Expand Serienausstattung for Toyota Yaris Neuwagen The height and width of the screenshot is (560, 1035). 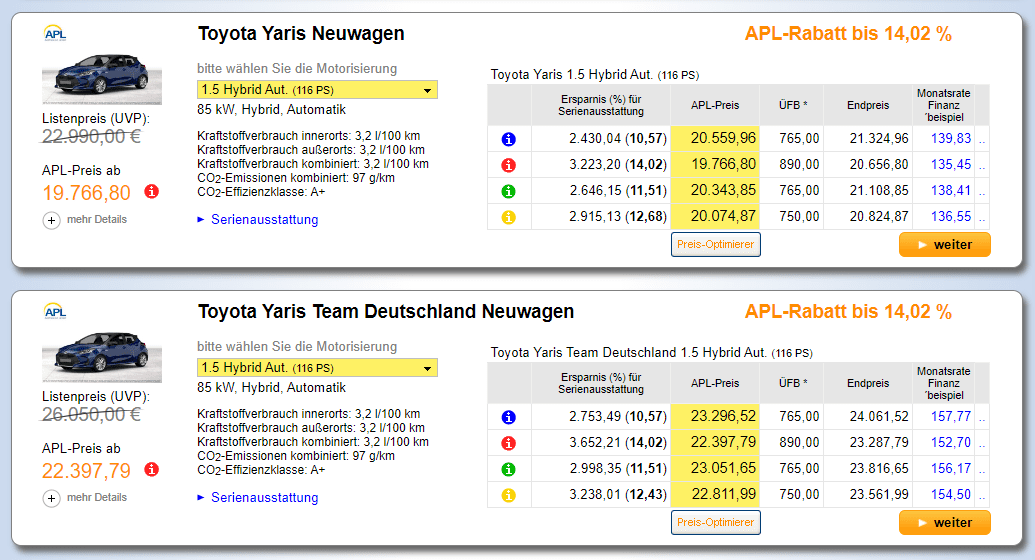(264, 219)
